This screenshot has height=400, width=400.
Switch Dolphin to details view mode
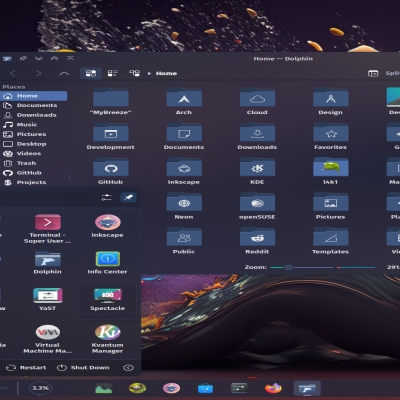pos(134,73)
